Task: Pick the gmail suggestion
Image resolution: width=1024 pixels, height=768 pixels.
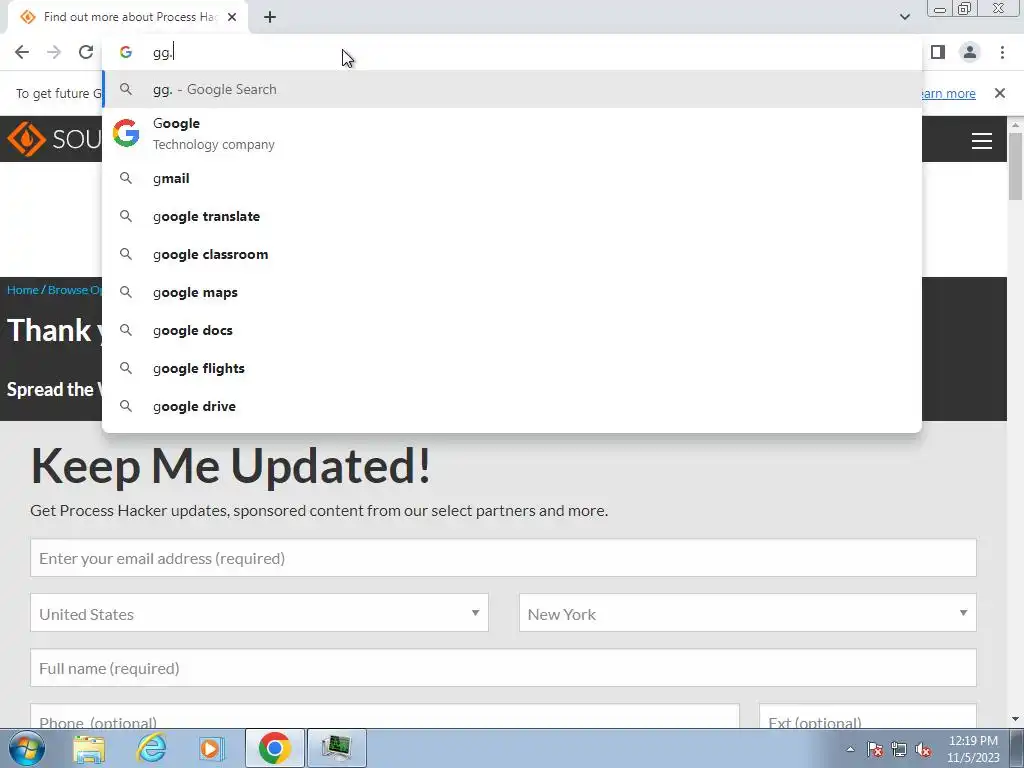Action: (x=512, y=178)
